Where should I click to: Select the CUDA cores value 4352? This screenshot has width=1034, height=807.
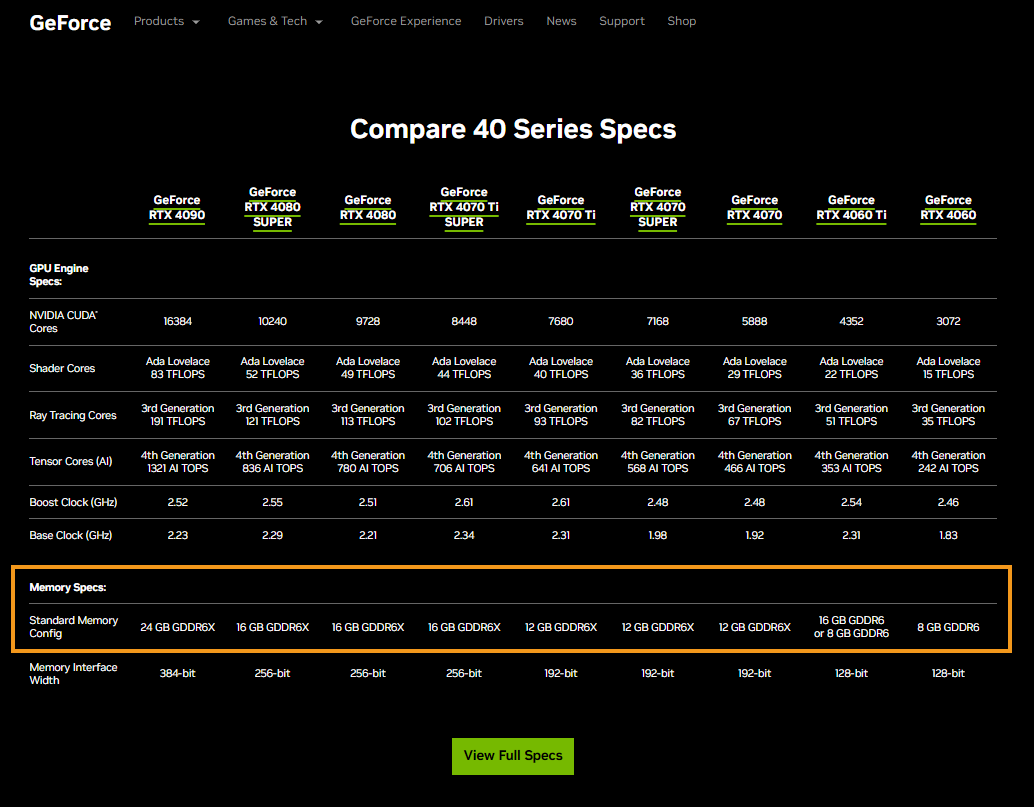[851, 321]
